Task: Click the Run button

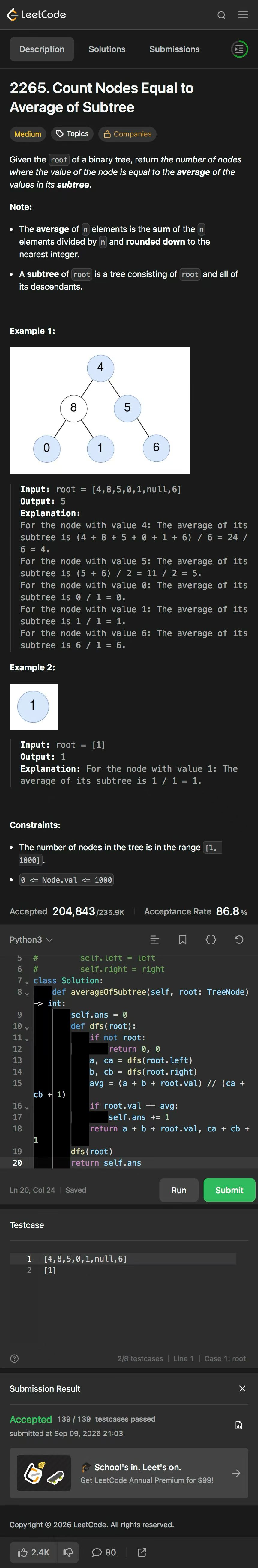Action: pos(179,1190)
